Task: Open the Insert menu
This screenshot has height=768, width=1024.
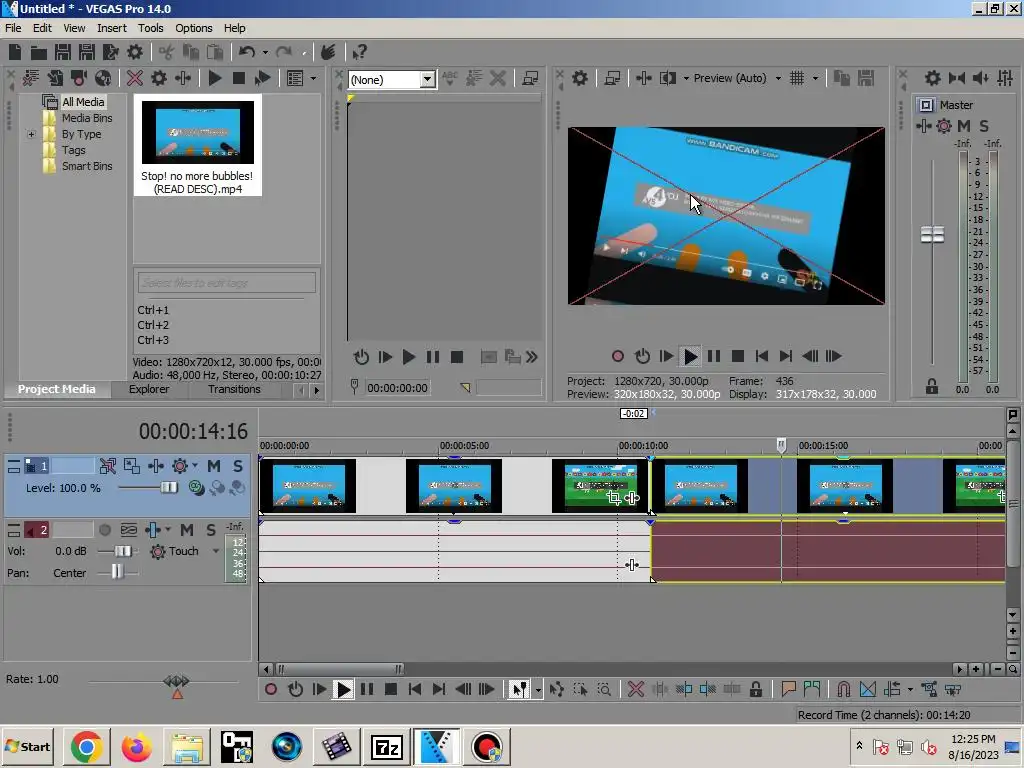Action: coord(112,28)
